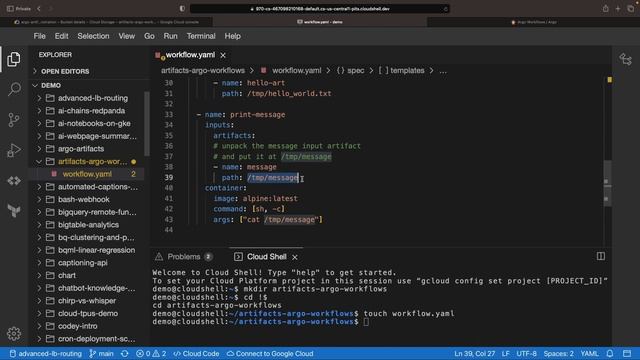Expand the ai-chains-redpanda folder

point(91,111)
